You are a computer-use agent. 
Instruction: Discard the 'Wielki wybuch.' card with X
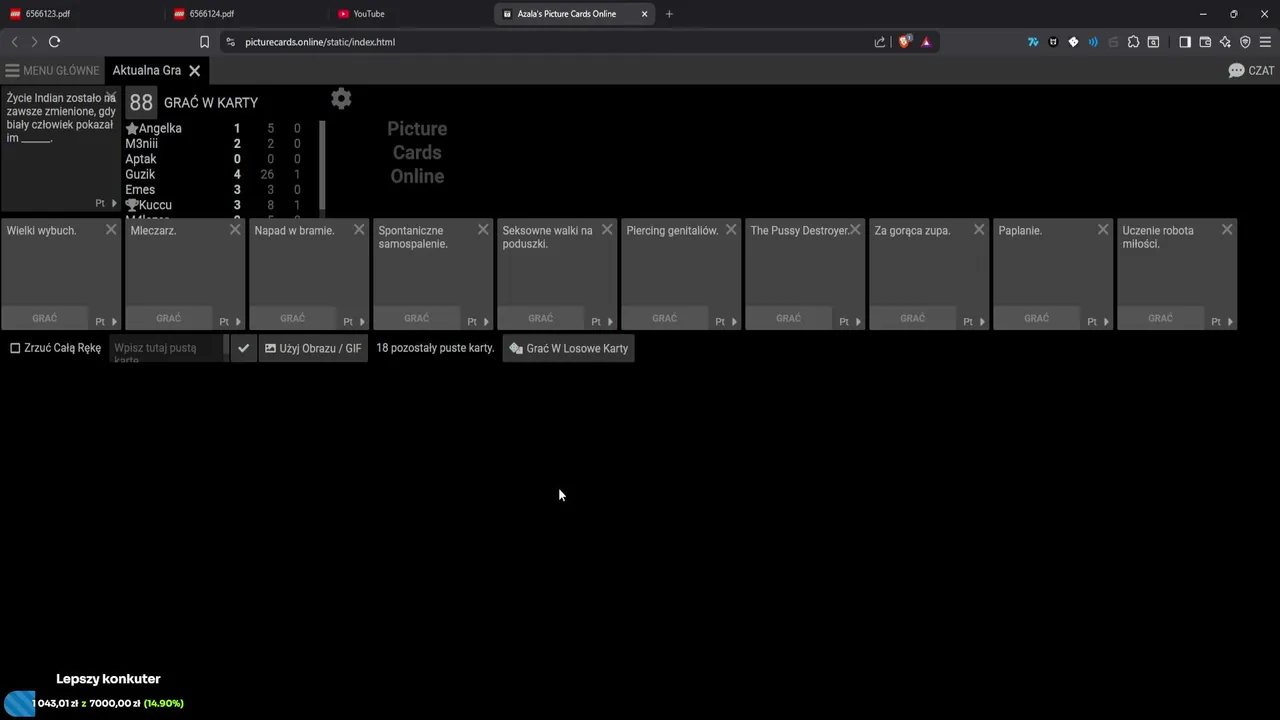coord(111,230)
